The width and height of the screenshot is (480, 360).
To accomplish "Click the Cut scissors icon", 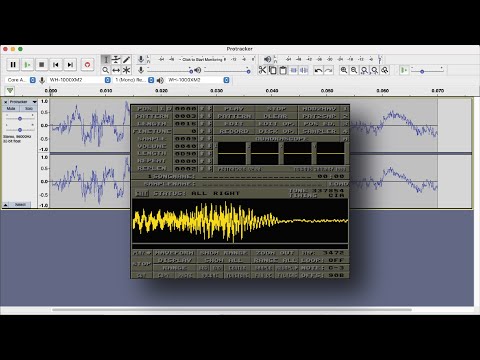I will point(262,70).
